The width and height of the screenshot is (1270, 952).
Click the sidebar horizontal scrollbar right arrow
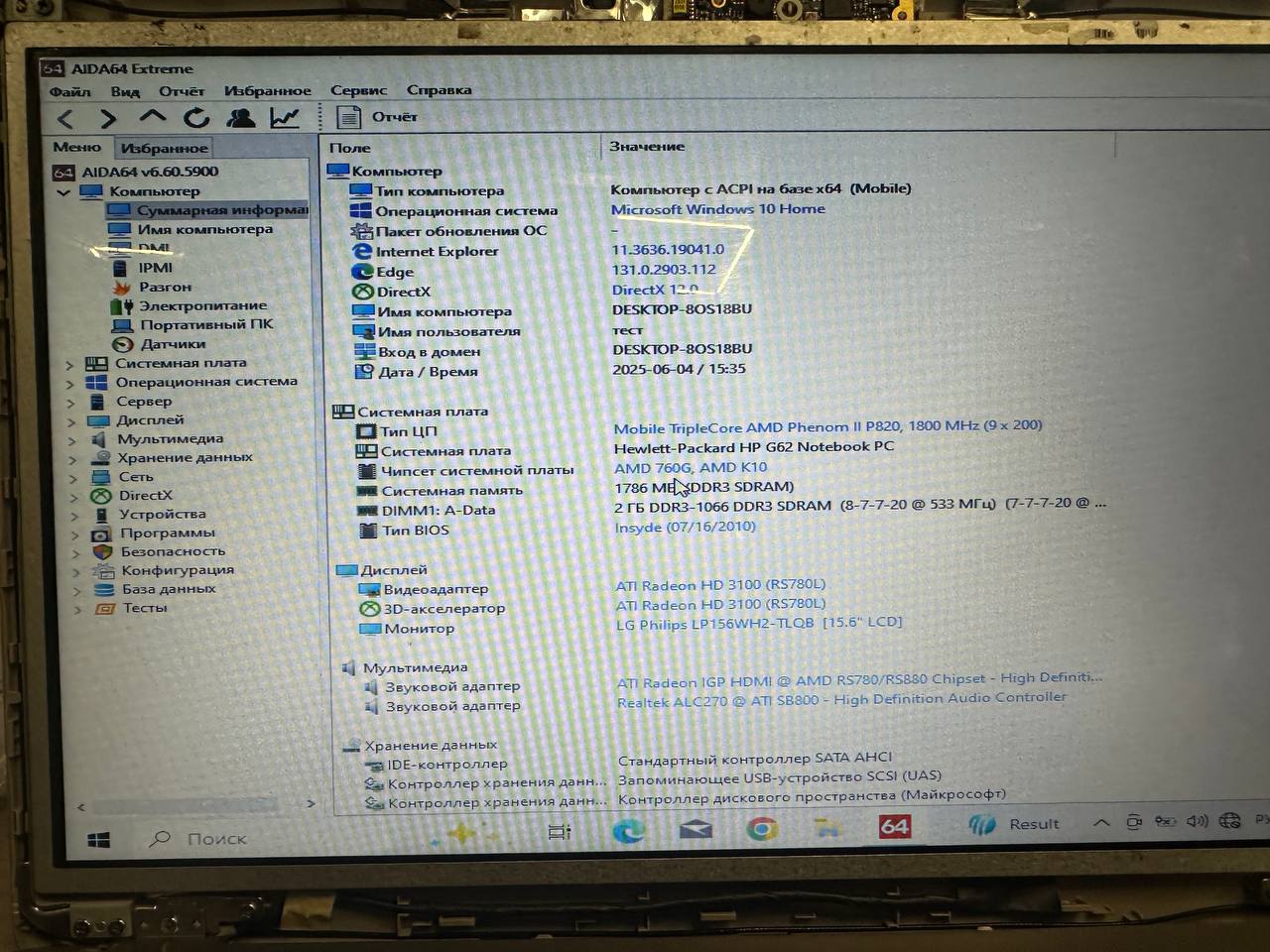(x=311, y=803)
